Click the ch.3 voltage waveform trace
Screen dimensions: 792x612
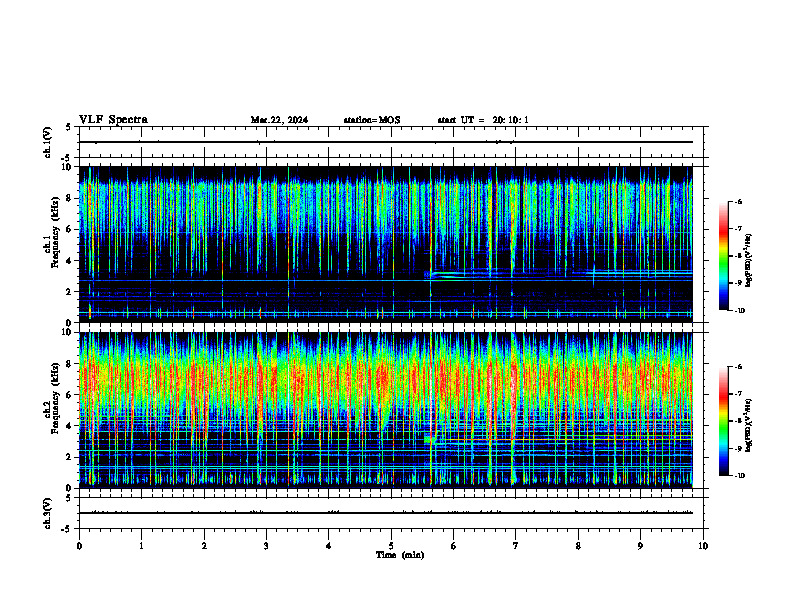pyautogui.click(x=385, y=513)
